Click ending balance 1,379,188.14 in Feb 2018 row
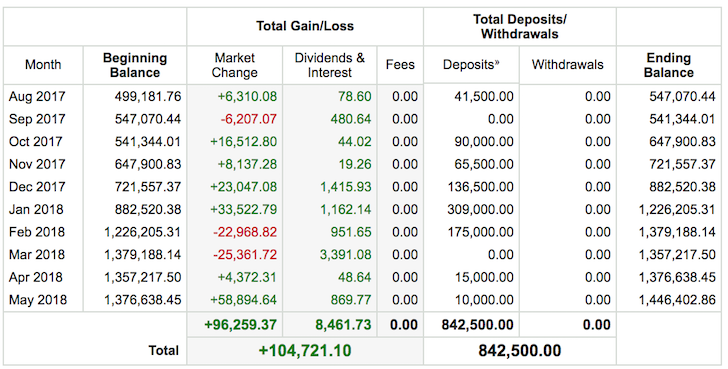This screenshot has width=728, height=369. [677, 232]
